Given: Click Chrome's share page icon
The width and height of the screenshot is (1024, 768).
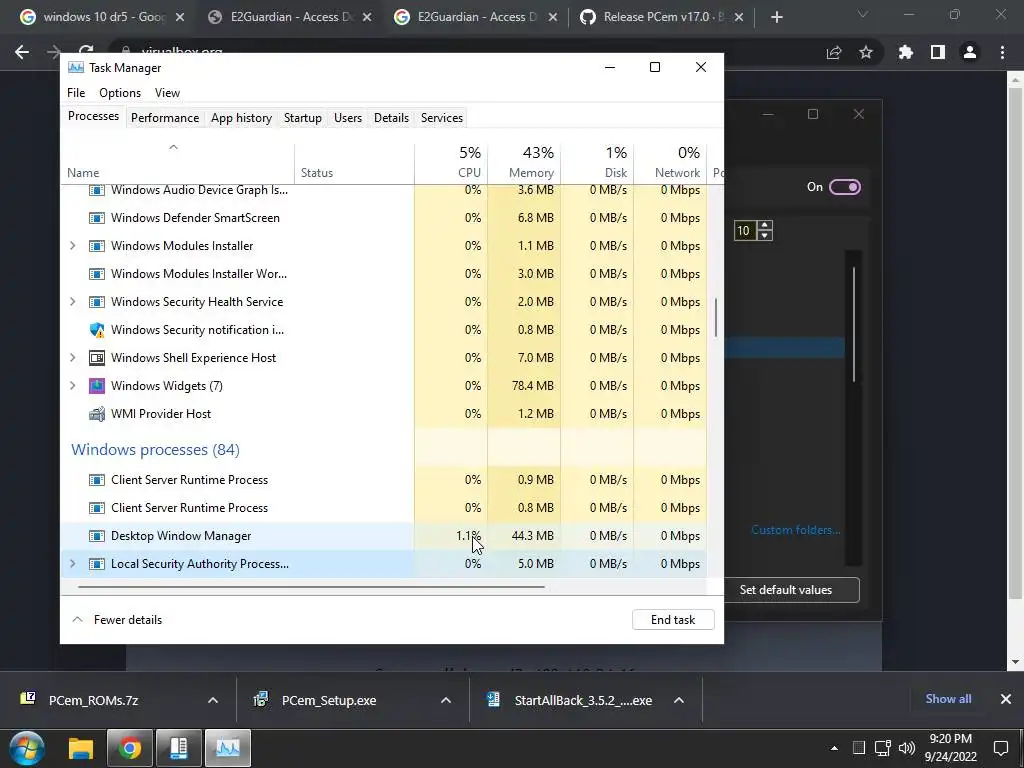Looking at the screenshot, I should tap(834, 52).
